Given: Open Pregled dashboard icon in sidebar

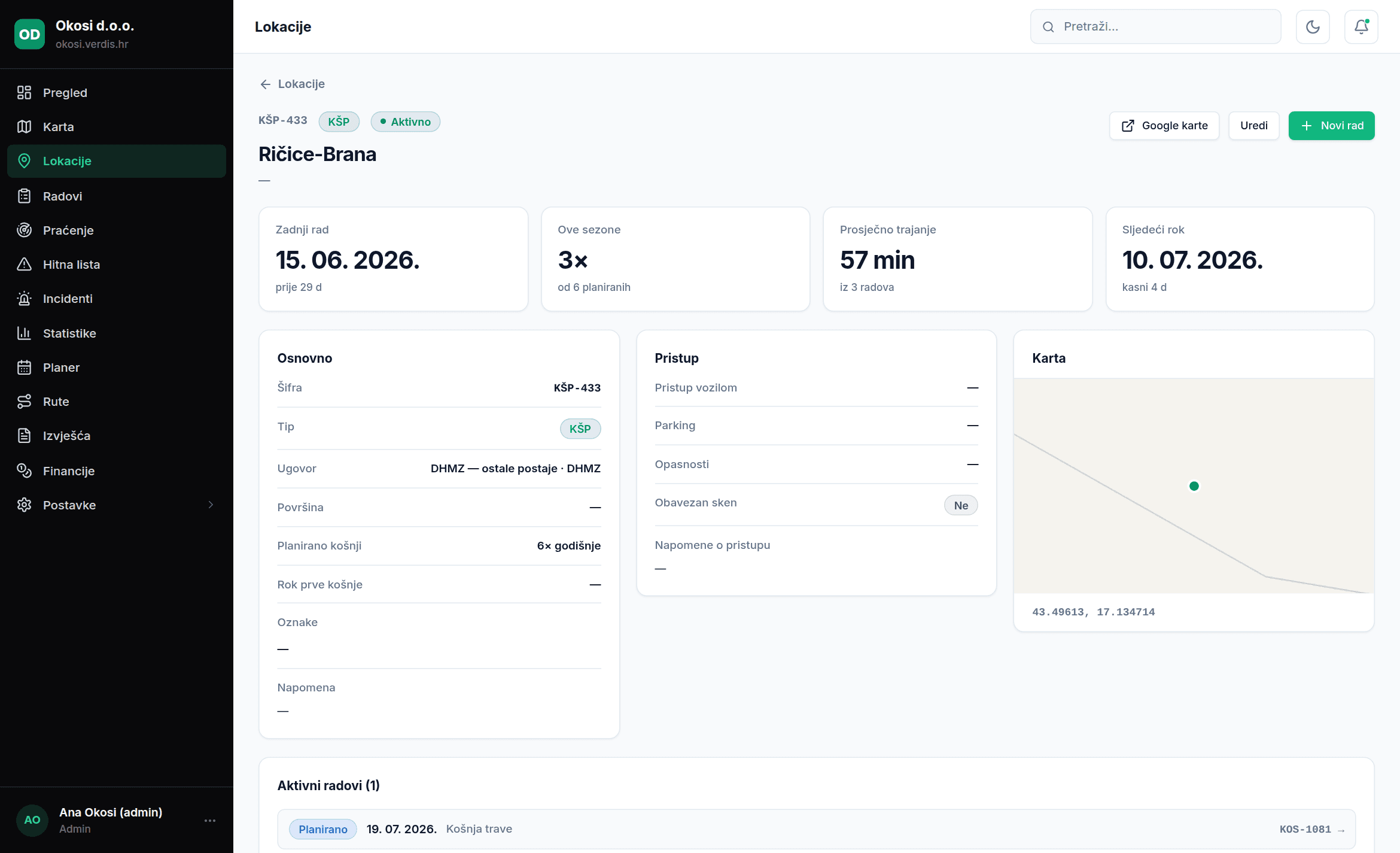Looking at the screenshot, I should (24, 93).
